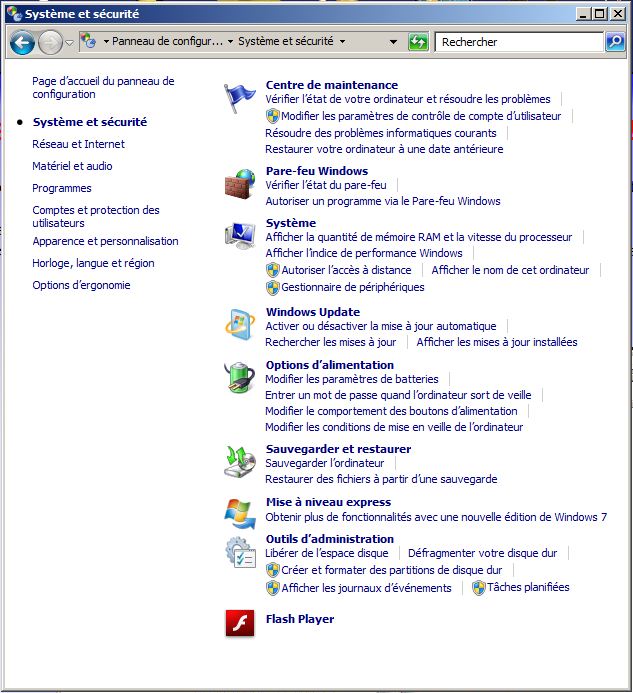Click the control panel icon in address bar

88,42
